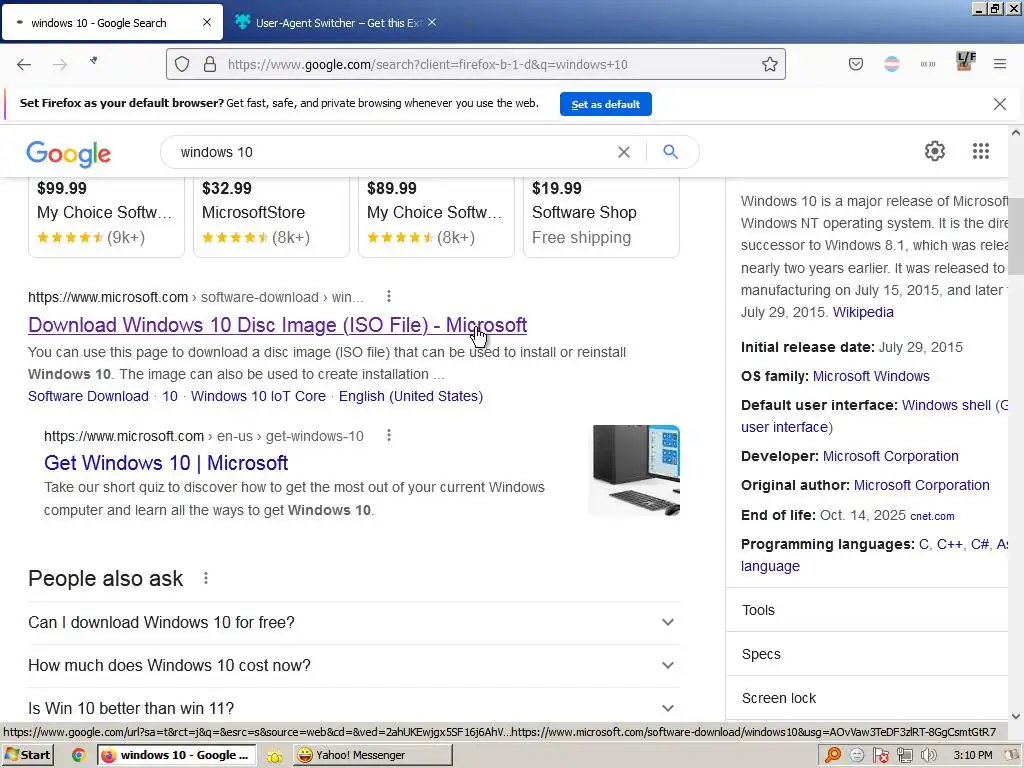Click the network computers tray icon
Screen dimensions: 1024x768
pos(904,755)
